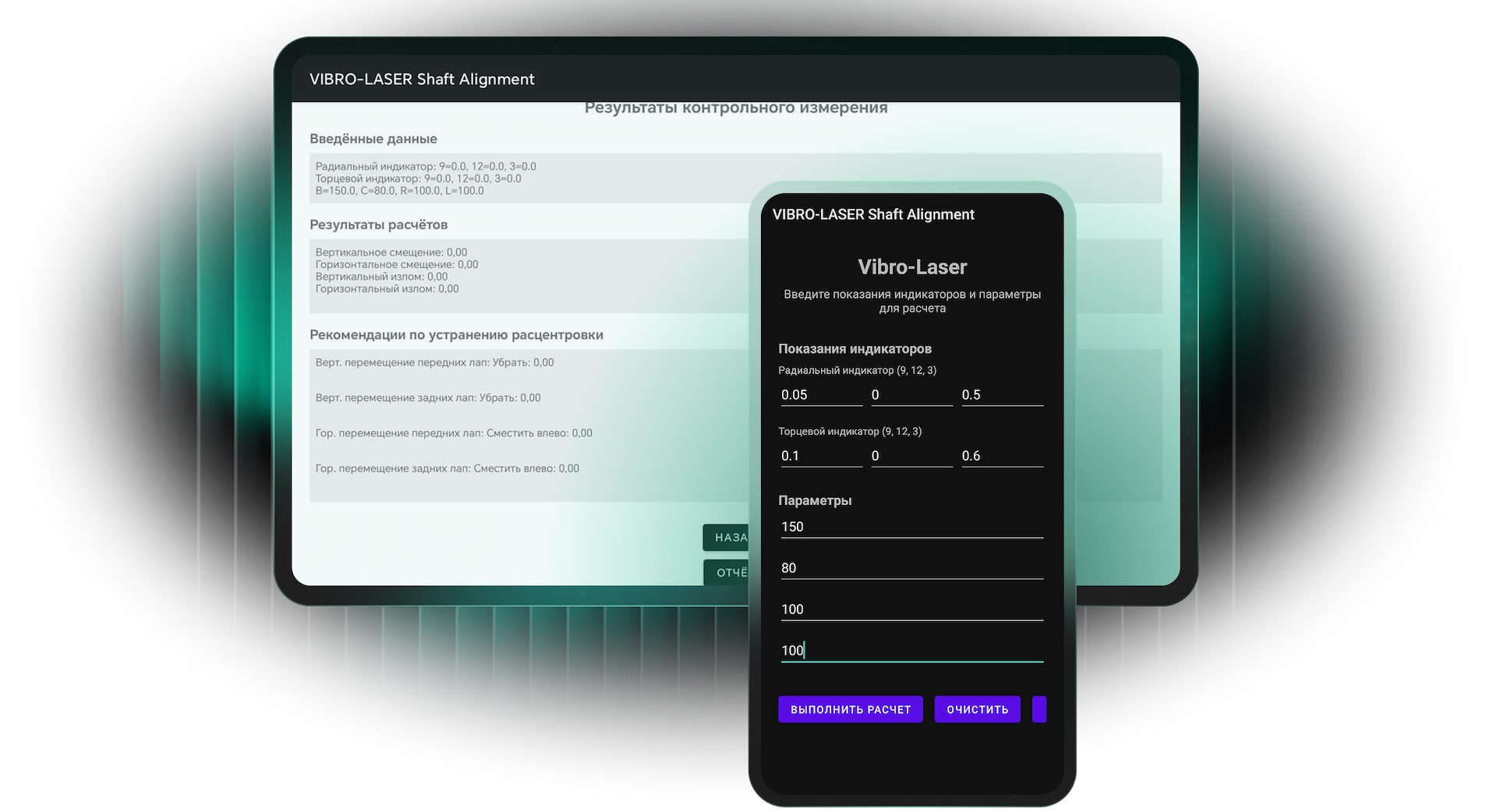Focus the first parameter field showing 100
This screenshot has width=1497, height=812.
tap(911, 609)
